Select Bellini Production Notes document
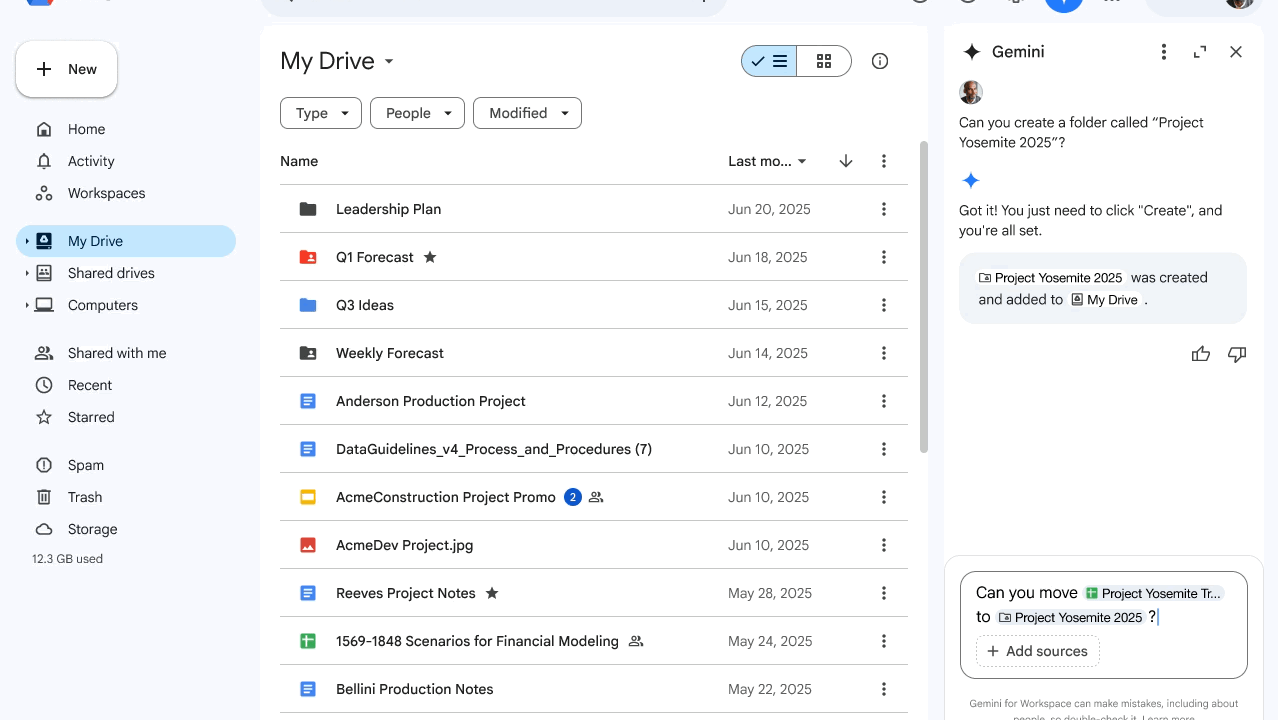Image resolution: width=1278 pixels, height=720 pixels. click(x=594, y=689)
